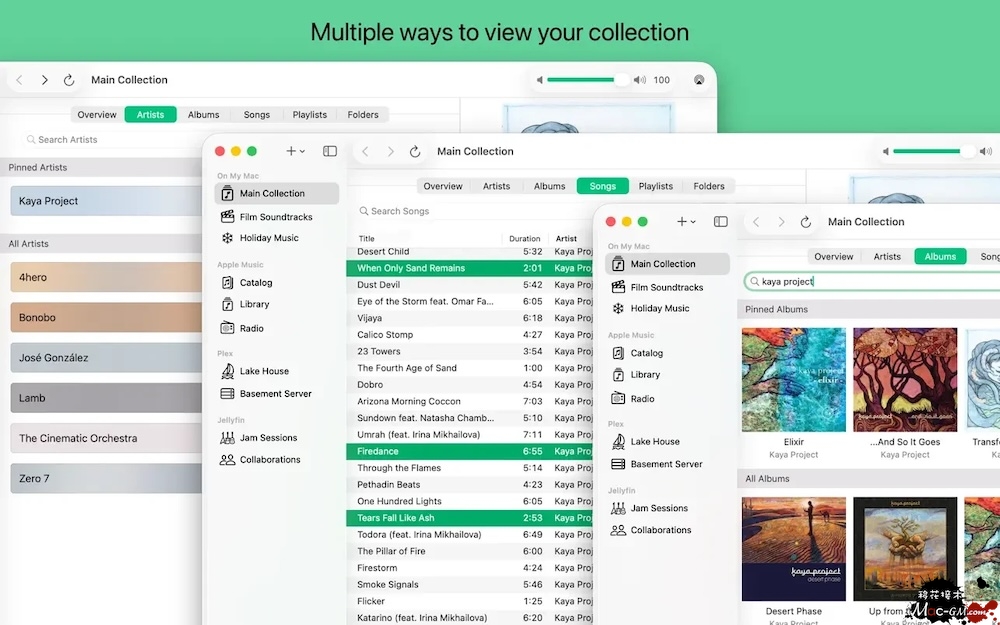Select Basement Server in the Albums window sidebar

[666, 464]
